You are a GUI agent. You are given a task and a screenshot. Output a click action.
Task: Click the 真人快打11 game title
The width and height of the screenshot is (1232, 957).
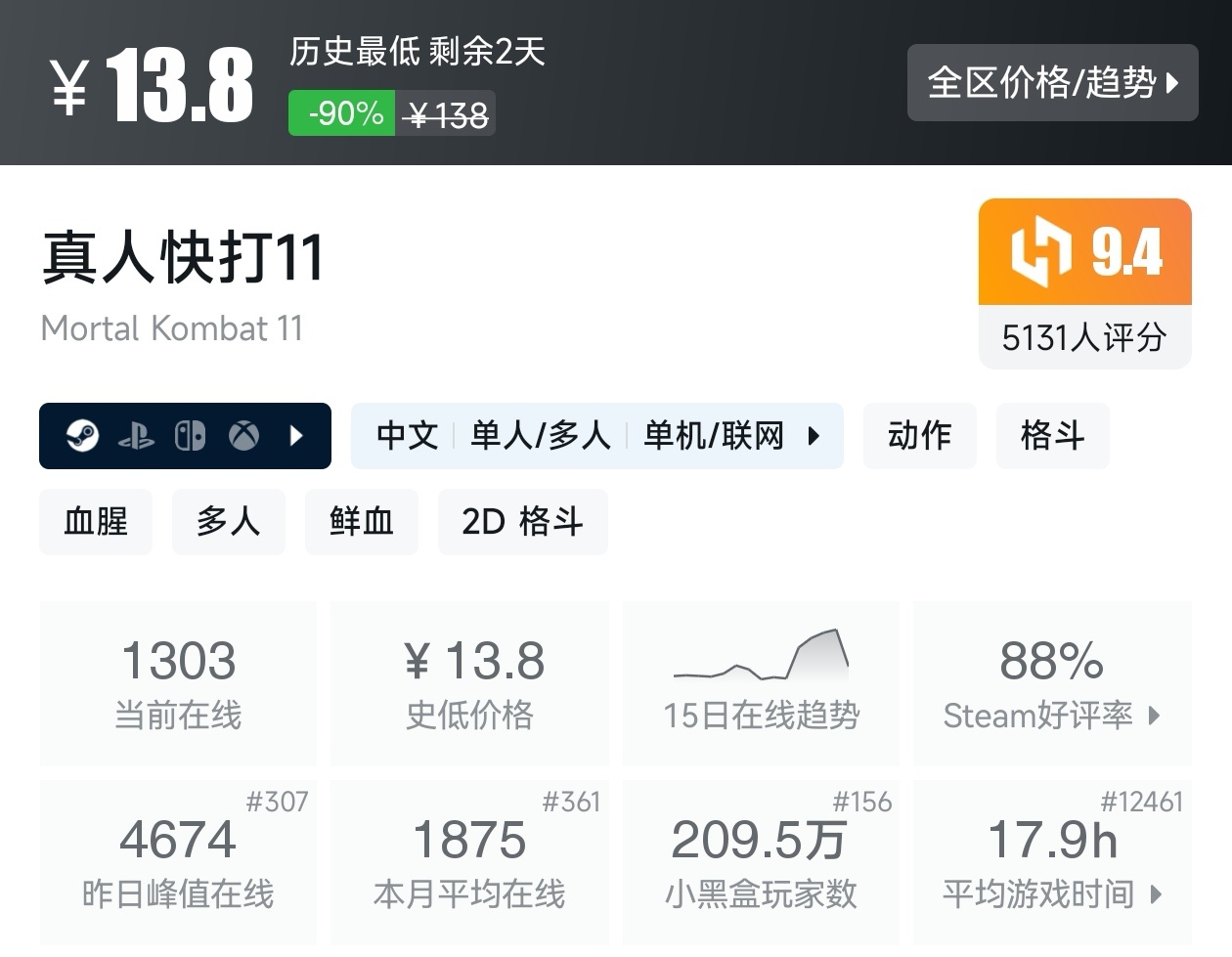(183, 258)
